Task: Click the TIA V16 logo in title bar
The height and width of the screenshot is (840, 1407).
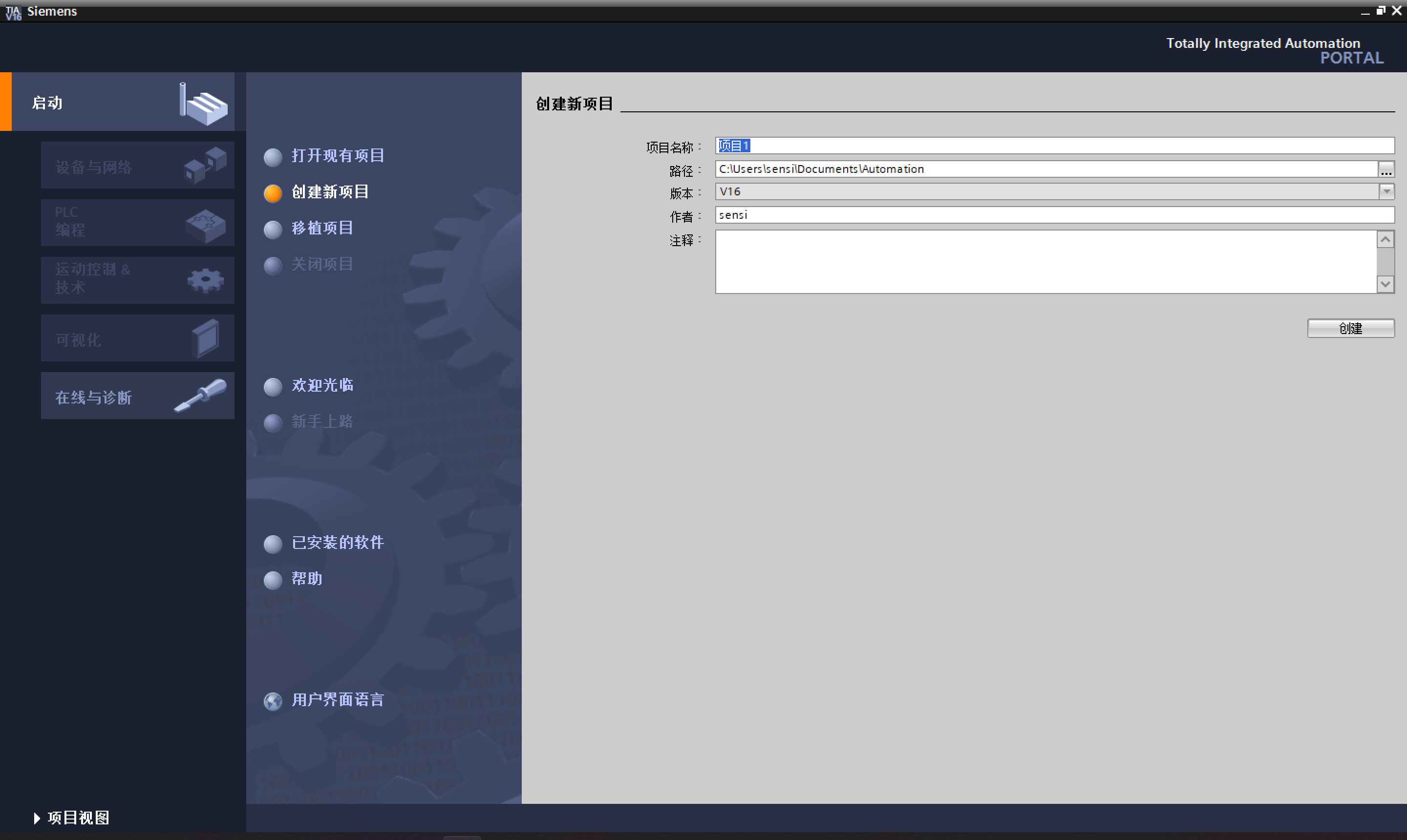Action: (x=13, y=12)
